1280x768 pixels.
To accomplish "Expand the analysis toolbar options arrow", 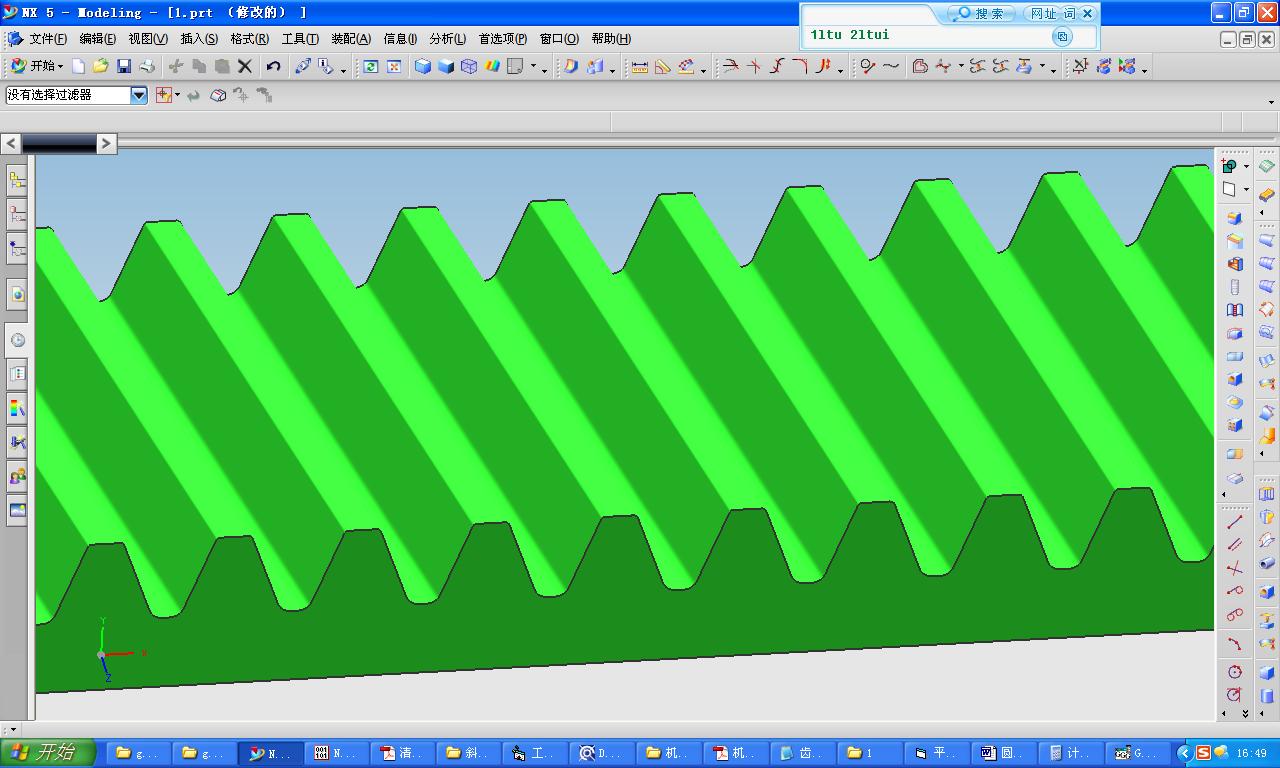I will [x=703, y=69].
